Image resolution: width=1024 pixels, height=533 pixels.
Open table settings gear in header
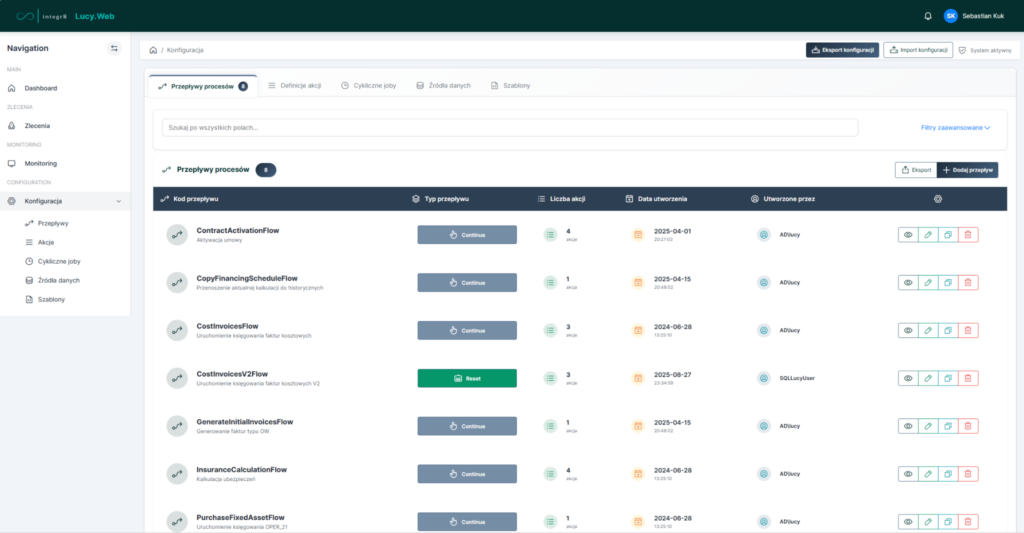(938, 199)
